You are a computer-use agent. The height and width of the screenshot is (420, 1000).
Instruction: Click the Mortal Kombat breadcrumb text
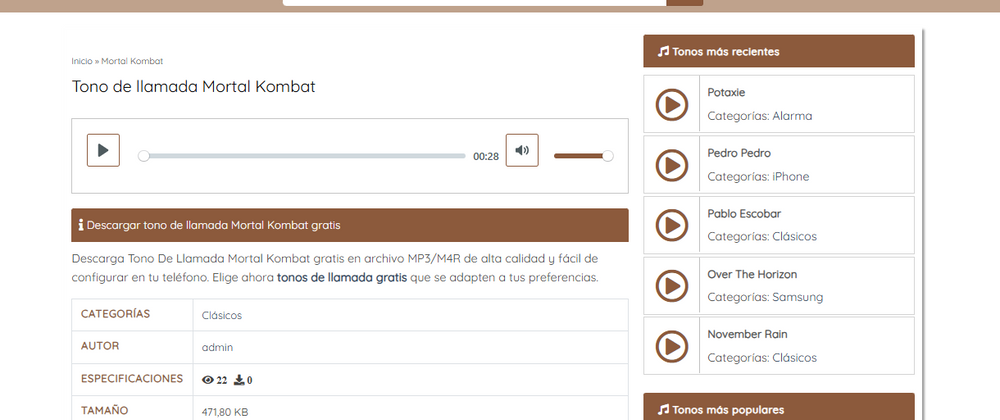pyautogui.click(x=132, y=61)
